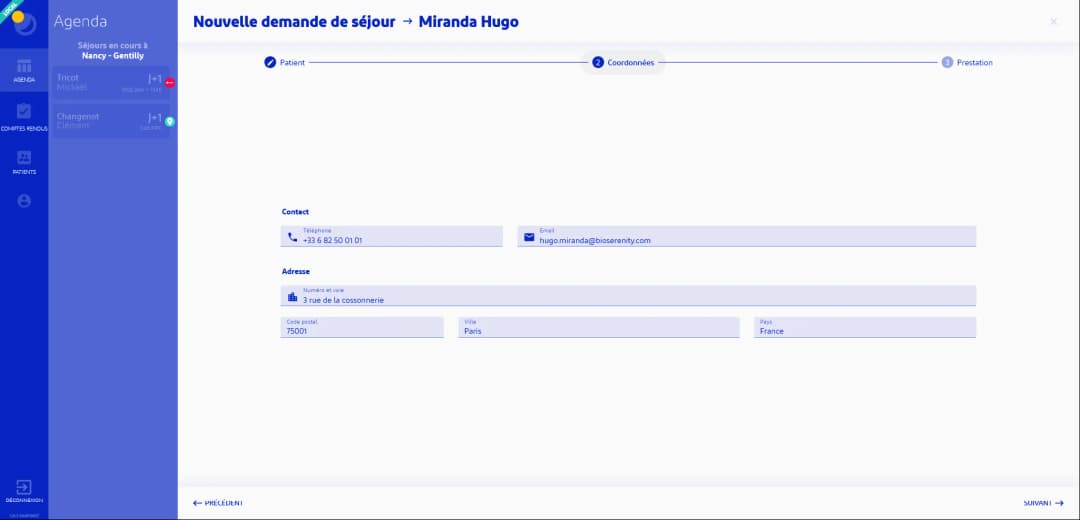
Task: Go back to the Patient step
Action: tap(285, 62)
